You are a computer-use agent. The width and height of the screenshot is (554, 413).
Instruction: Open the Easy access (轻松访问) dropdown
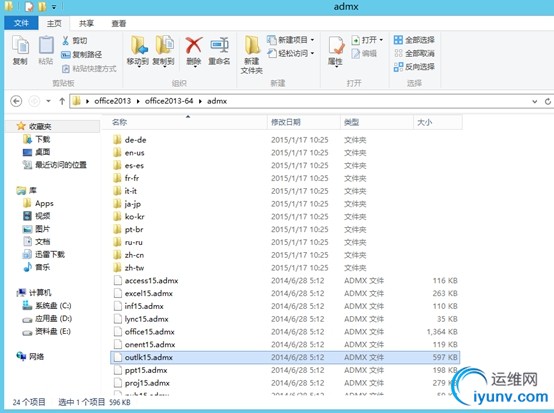[291, 53]
